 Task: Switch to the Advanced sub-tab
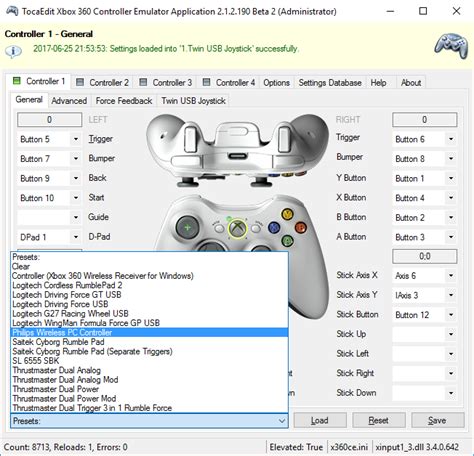[x=69, y=101]
